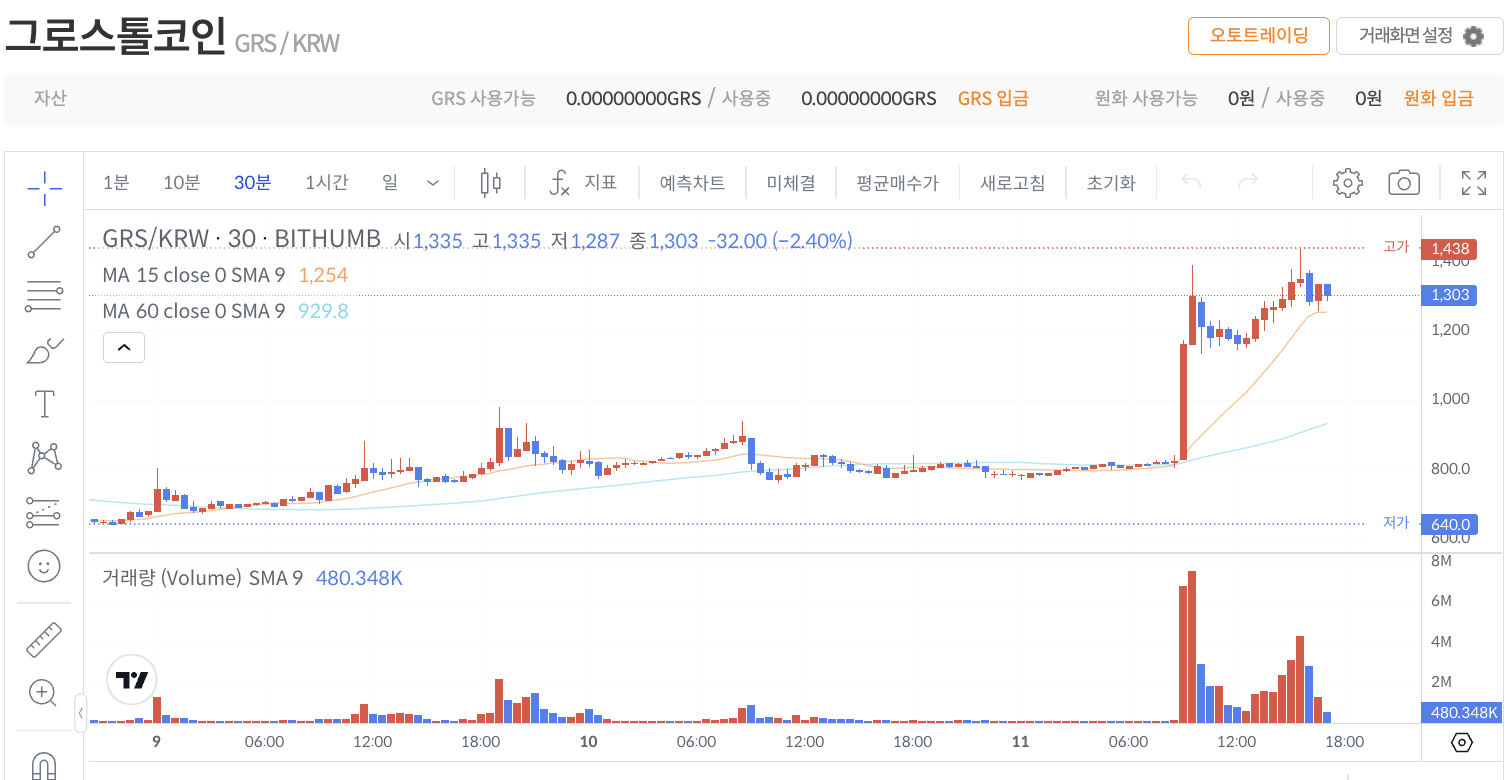Screen dimensions: 1510x780
Task: Click 초기화 to reset chart
Action: pyautogui.click(x=1111, y=183)
